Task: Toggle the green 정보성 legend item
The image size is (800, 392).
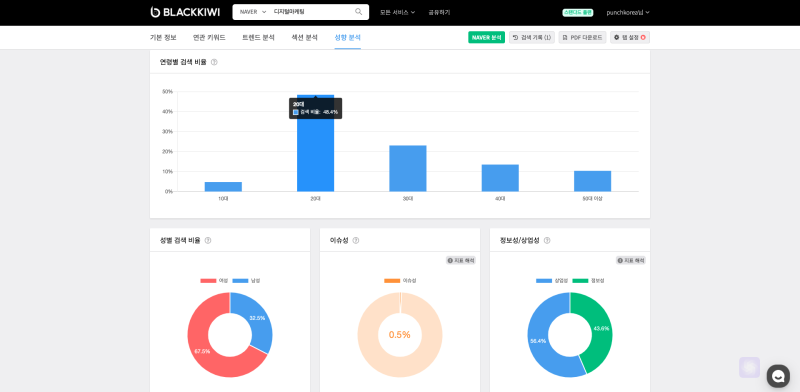Action: (x=588, y=281)
